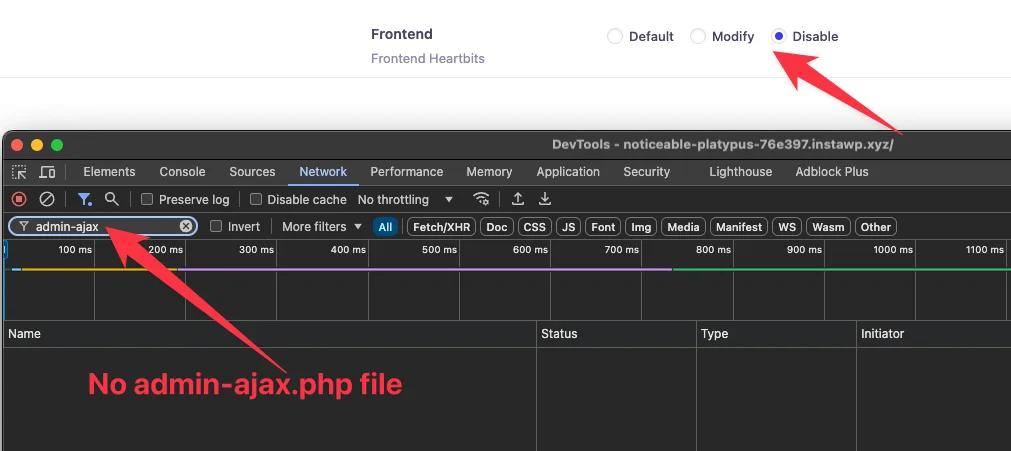Filter requests by Fetch/XHR
The image size is (1011, 451).
tap(441, 226)
